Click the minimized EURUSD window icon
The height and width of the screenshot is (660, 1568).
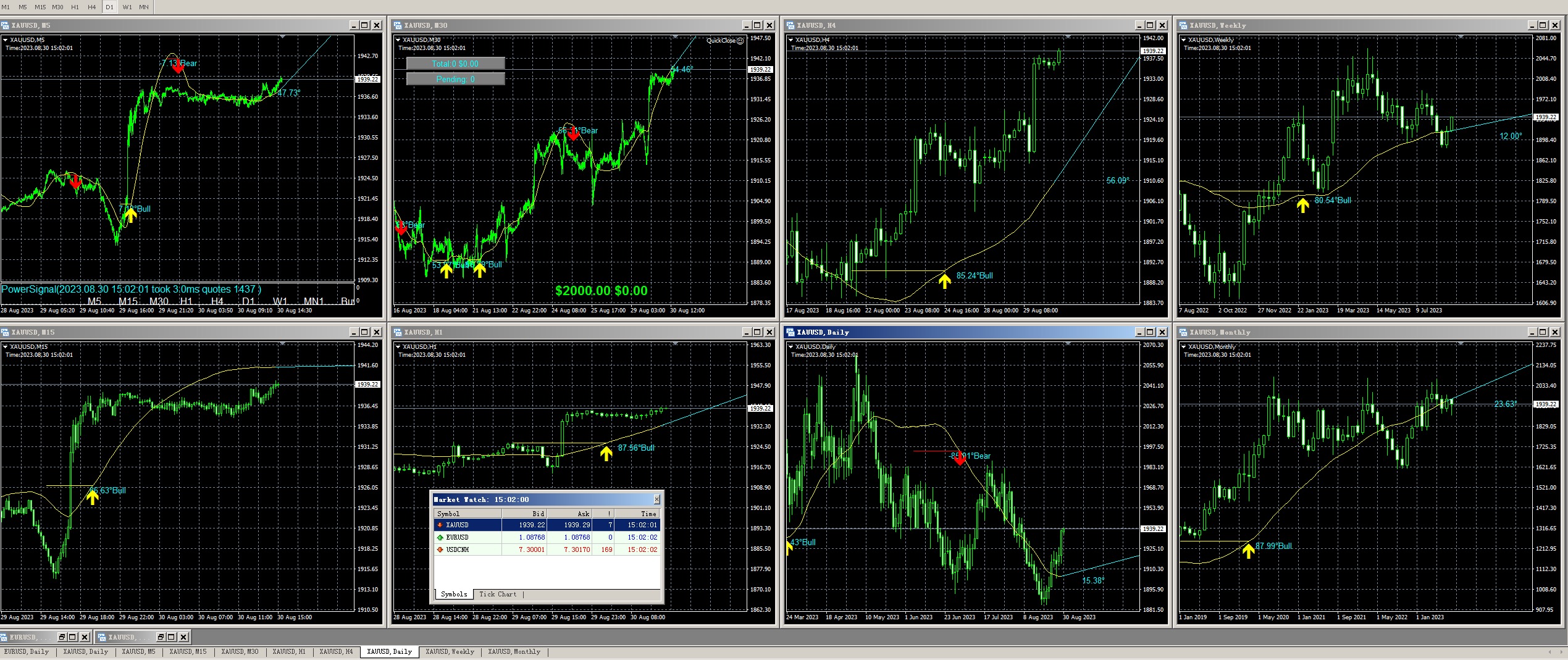(x=5, y=637)
